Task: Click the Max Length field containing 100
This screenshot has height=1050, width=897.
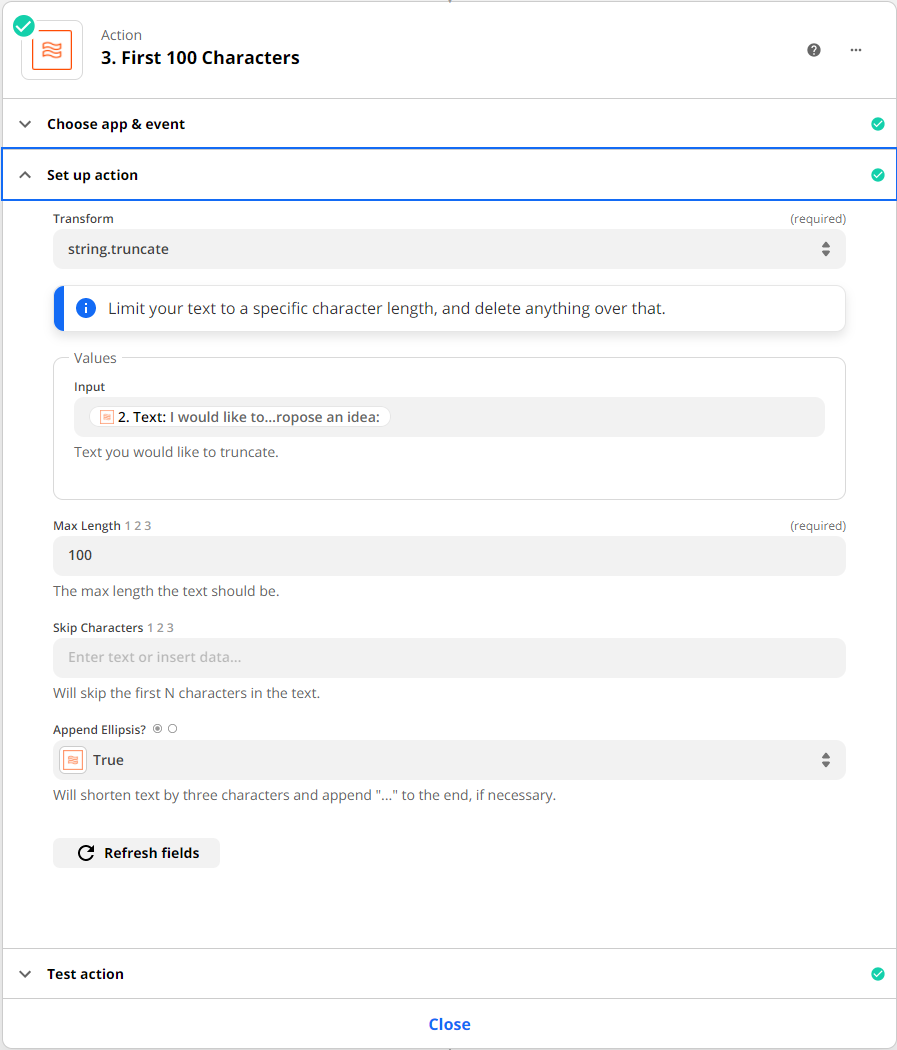Action: [x=449, y=555]
